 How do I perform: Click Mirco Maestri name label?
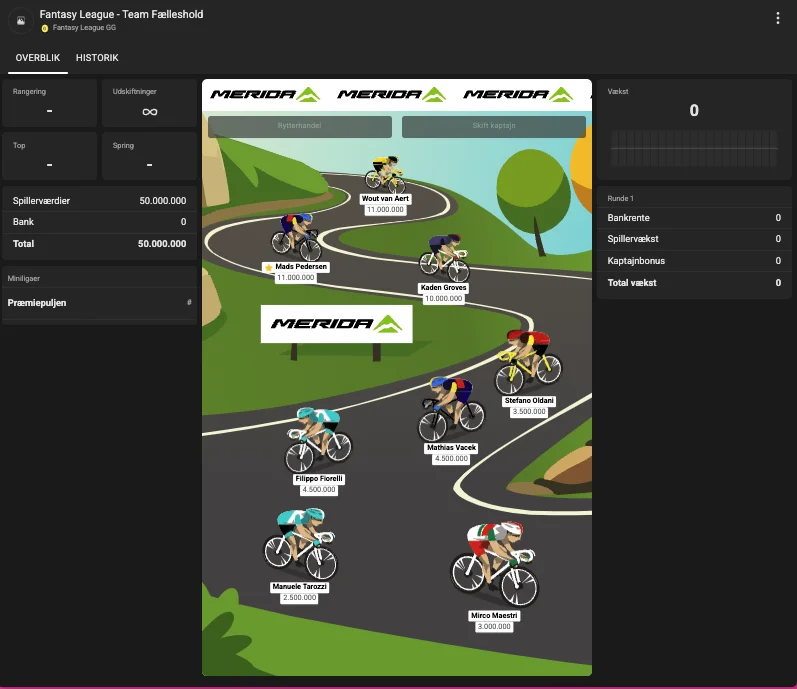tap(494, 616)
